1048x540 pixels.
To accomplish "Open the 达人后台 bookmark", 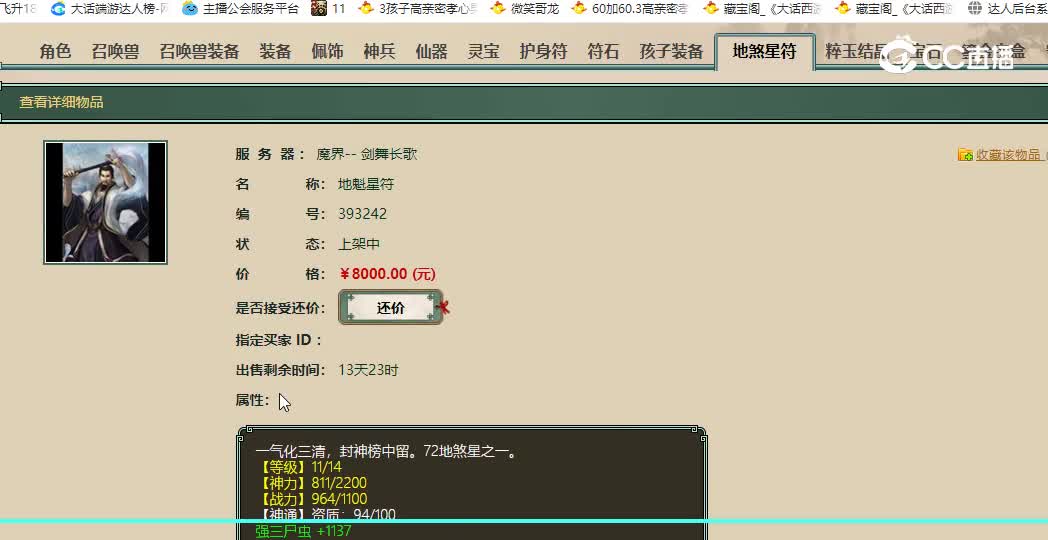I will (x=1008, y=9).
